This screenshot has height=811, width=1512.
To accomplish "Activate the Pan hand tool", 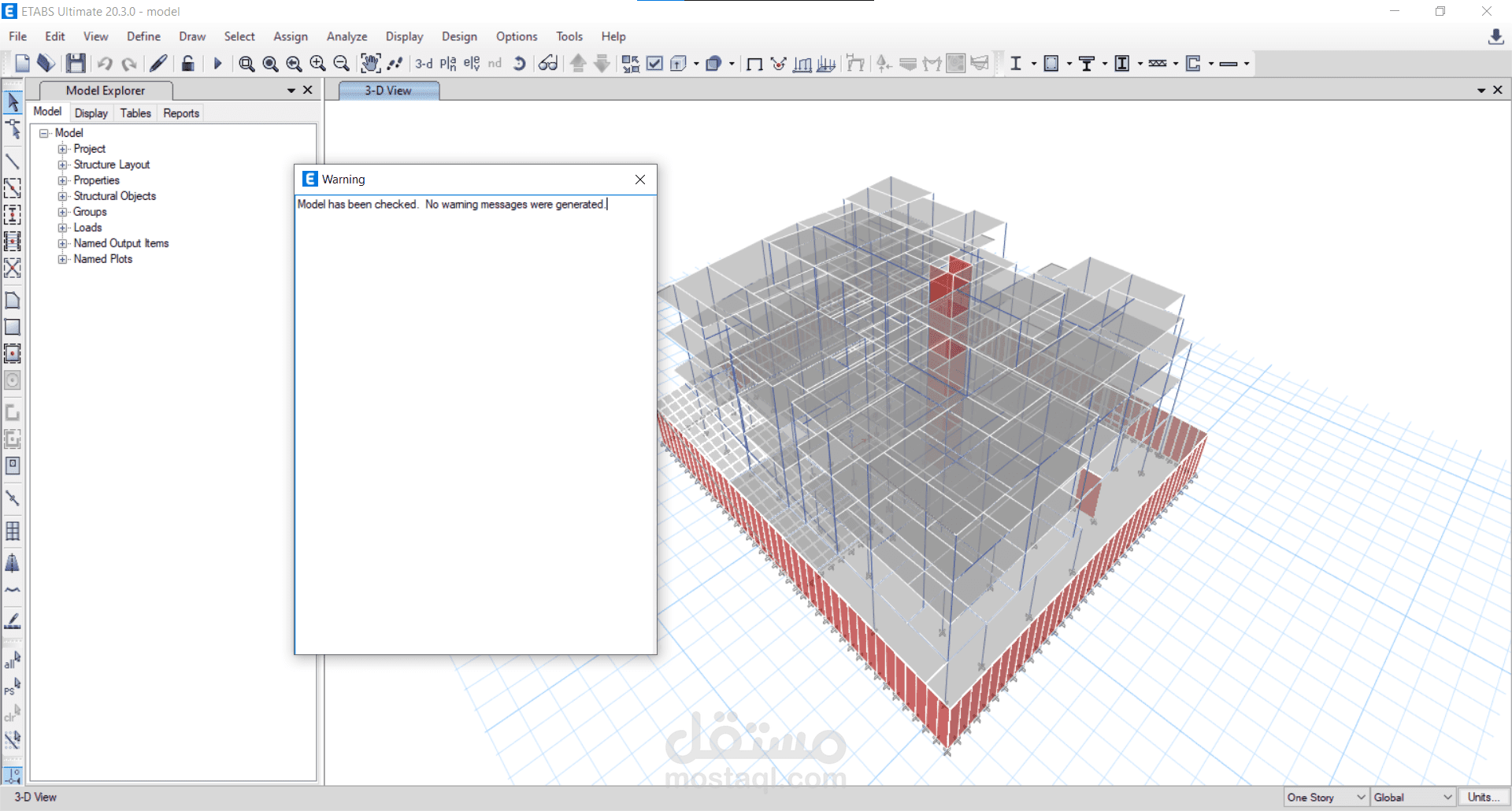I will pos(370,64).
